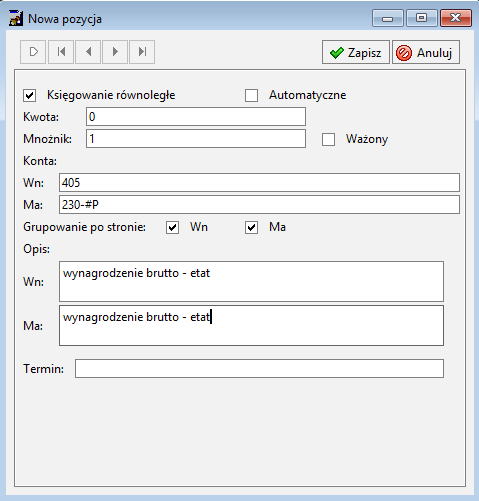
Task: Click the Wn account field containing 405
Action: (x=259, y=183)
